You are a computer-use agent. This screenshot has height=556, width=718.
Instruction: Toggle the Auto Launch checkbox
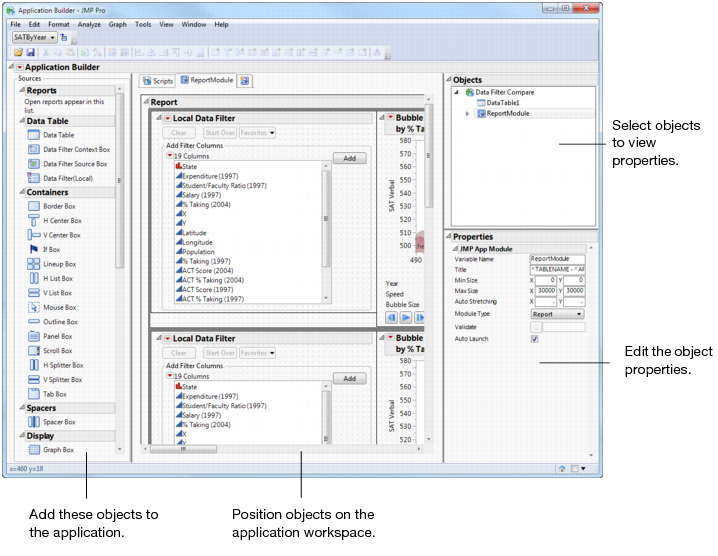point(534,339)
